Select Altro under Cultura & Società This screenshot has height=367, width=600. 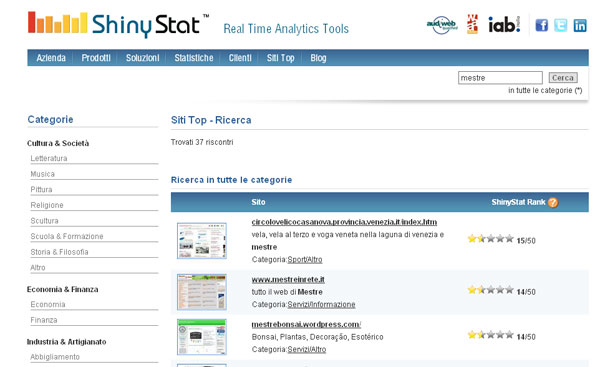click(x=38, y=268)
